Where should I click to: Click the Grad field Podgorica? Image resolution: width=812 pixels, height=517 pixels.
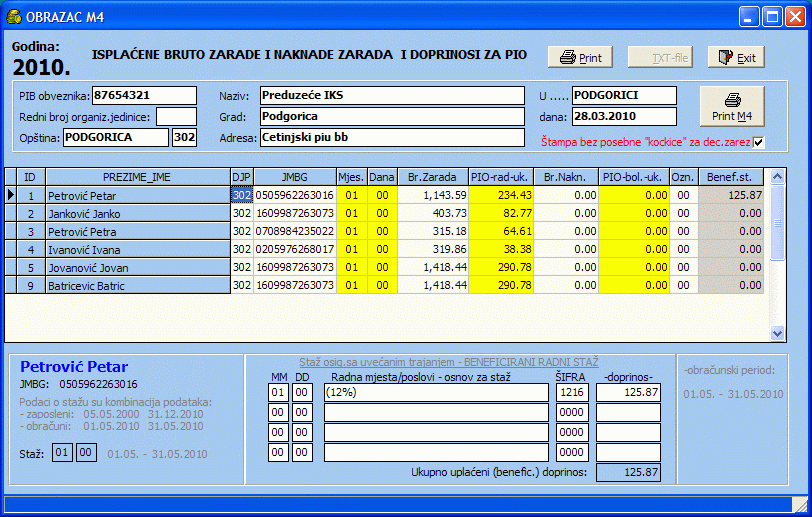(392, 117)
